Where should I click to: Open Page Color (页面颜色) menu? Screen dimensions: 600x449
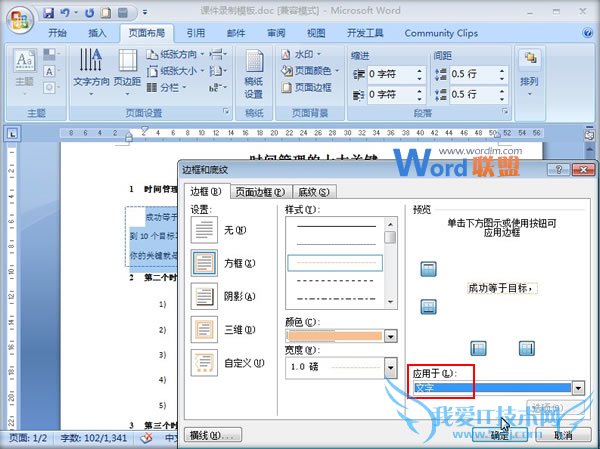click(x=310, y=71)
